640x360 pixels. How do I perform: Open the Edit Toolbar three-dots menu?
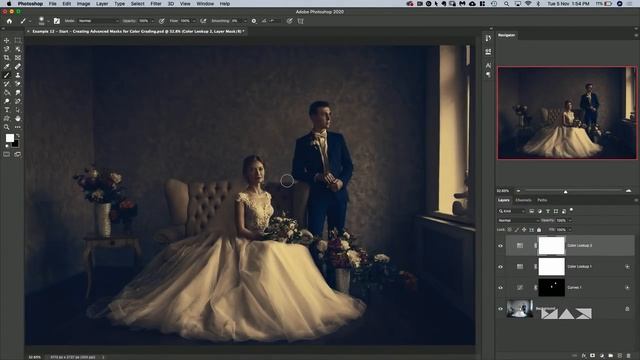coord(18,127)
